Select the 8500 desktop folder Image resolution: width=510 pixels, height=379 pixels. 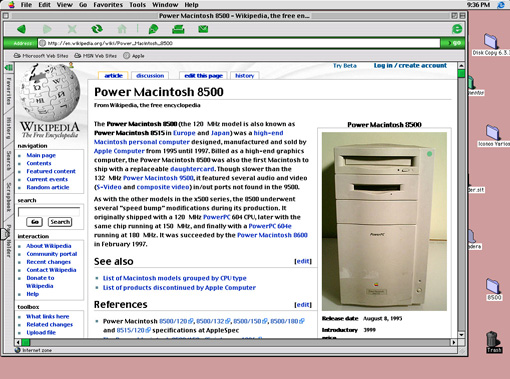tap(493, 289)
